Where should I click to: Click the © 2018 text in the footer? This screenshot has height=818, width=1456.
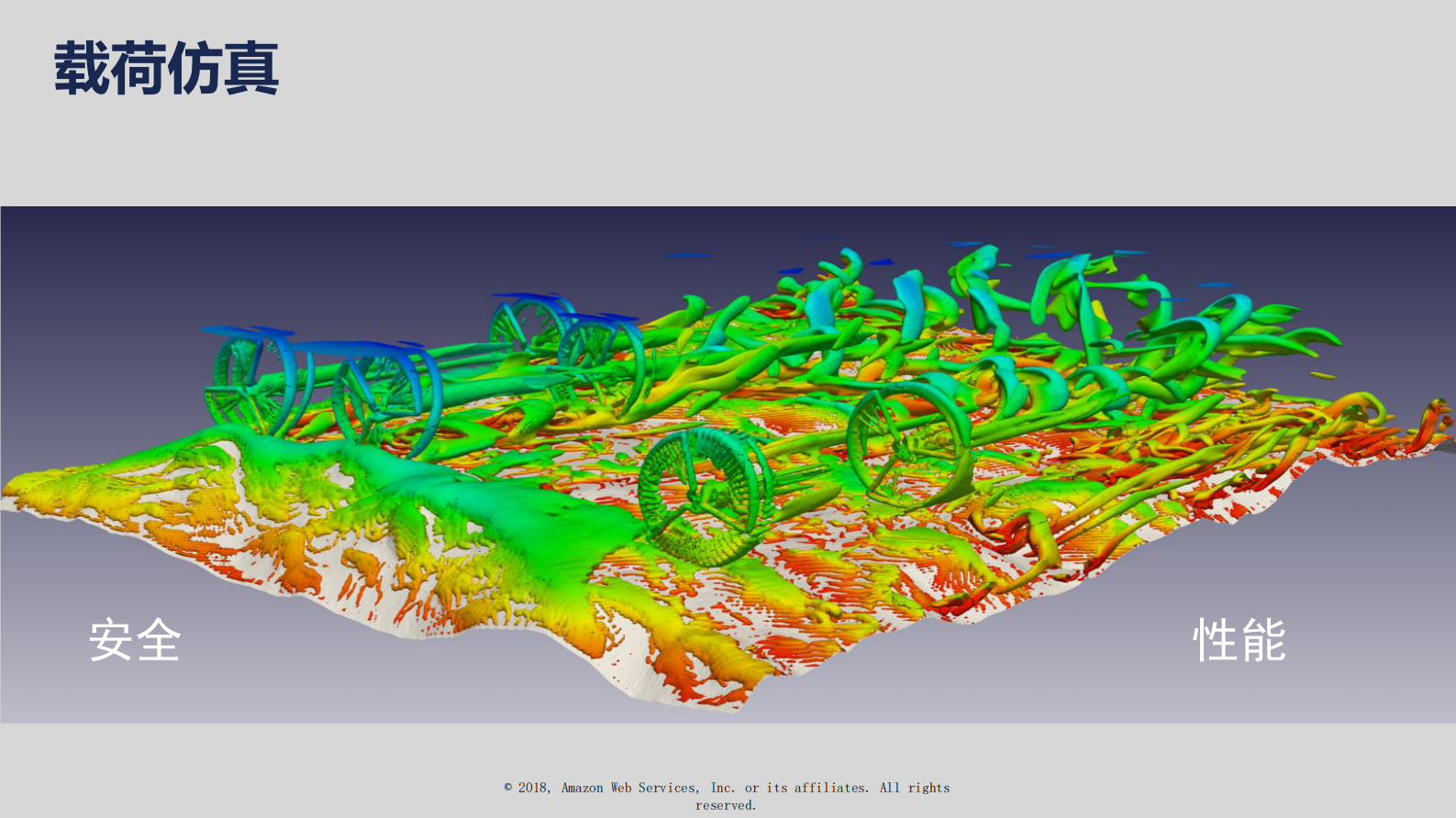pyautogui.click(x=528, y=788)
